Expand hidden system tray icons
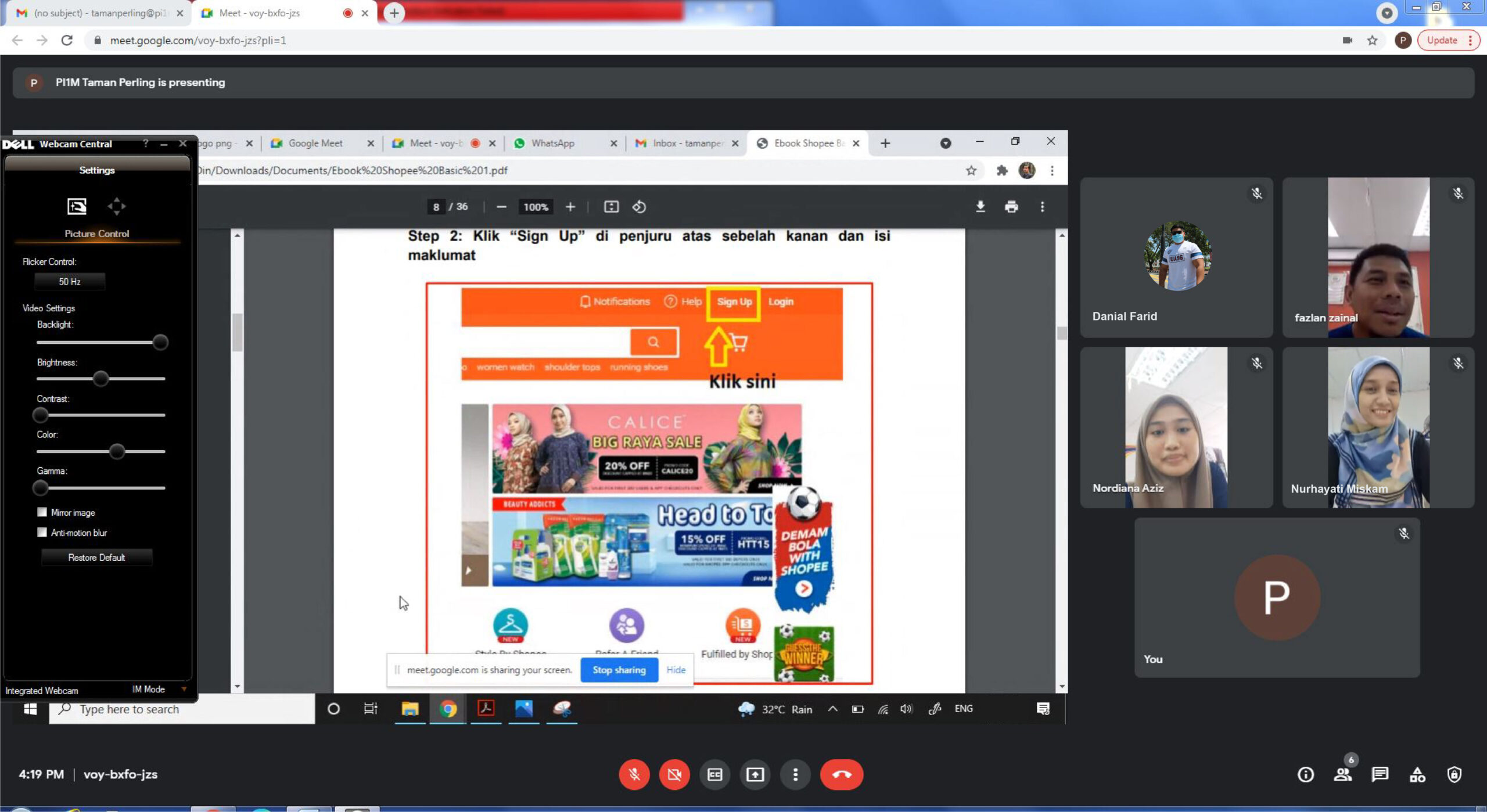Screen dimensions: 1487x812 (832, 709)
